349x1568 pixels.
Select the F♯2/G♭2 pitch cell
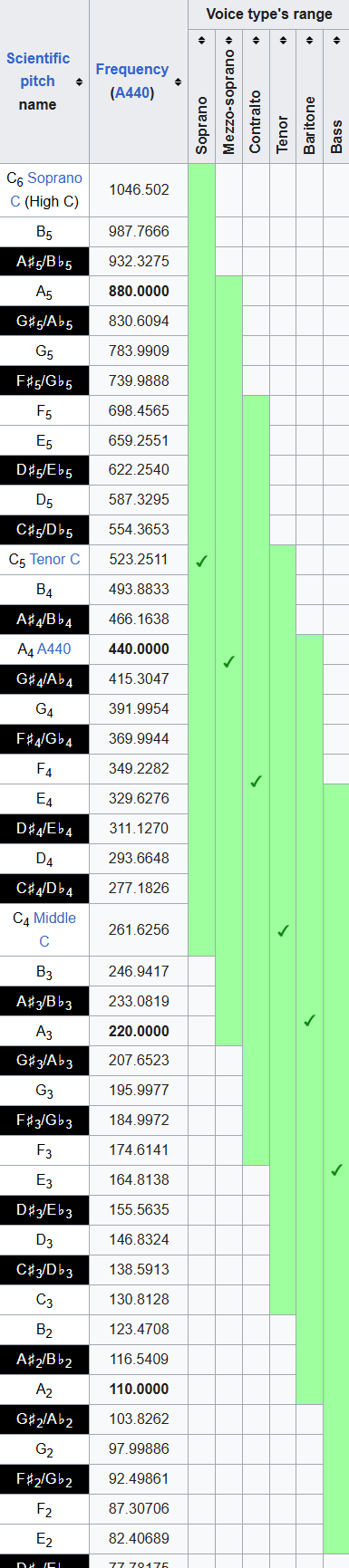pos(44,1479)
